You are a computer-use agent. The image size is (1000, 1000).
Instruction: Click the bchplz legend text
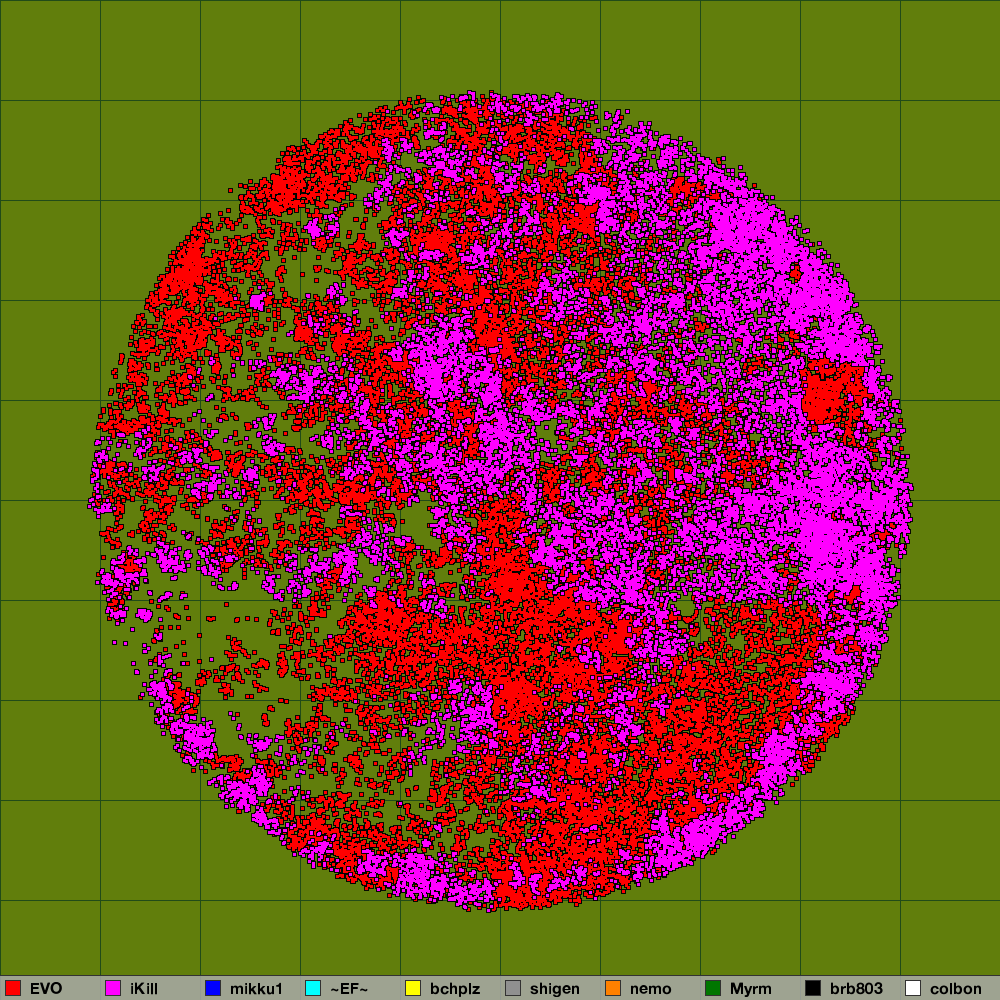click(x=455, y=989)
